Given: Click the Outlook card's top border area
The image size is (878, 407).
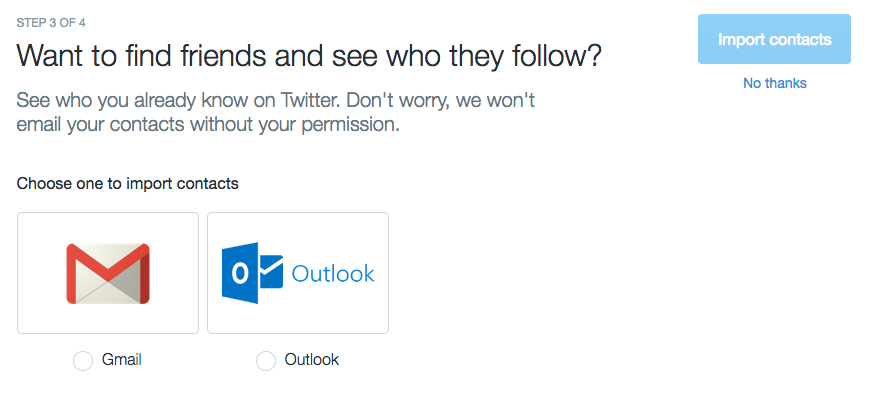Looking at the screenshot, I should [x=298, y=213].
